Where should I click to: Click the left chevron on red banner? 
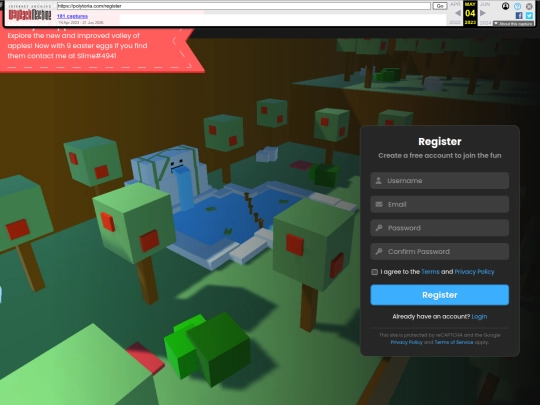(x=174, y=41)
